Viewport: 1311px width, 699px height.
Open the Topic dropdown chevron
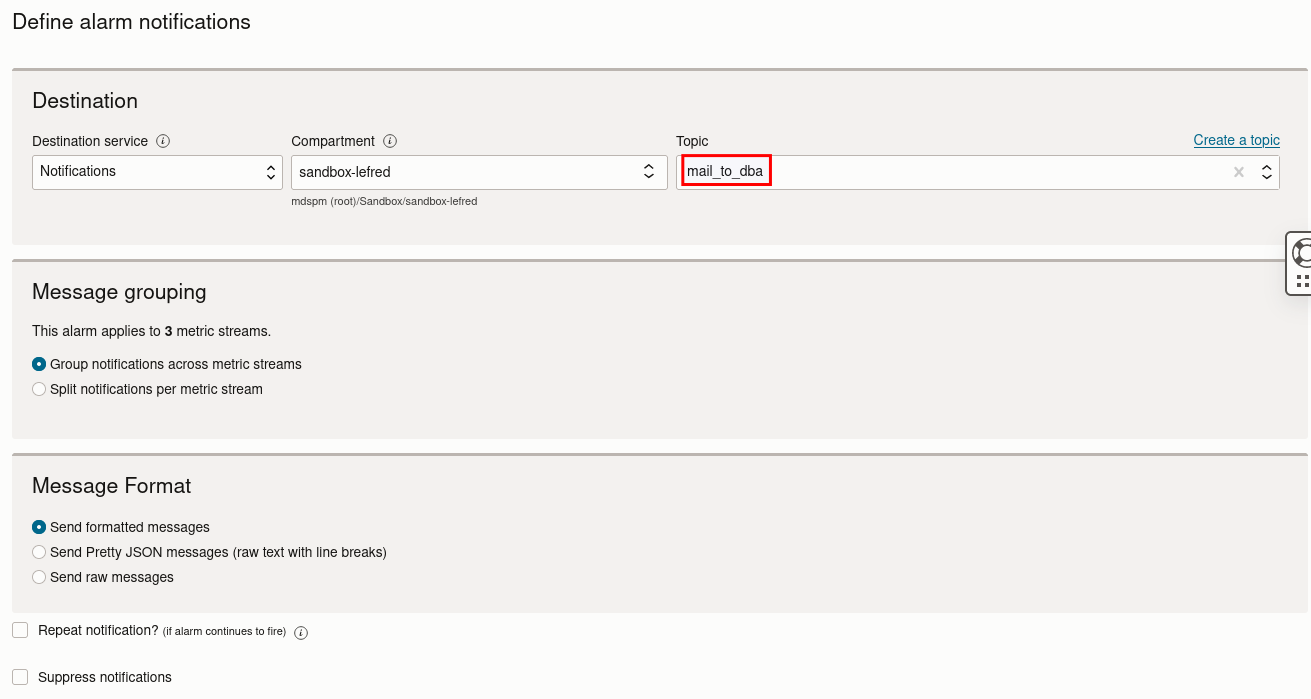click(1266, 171)
